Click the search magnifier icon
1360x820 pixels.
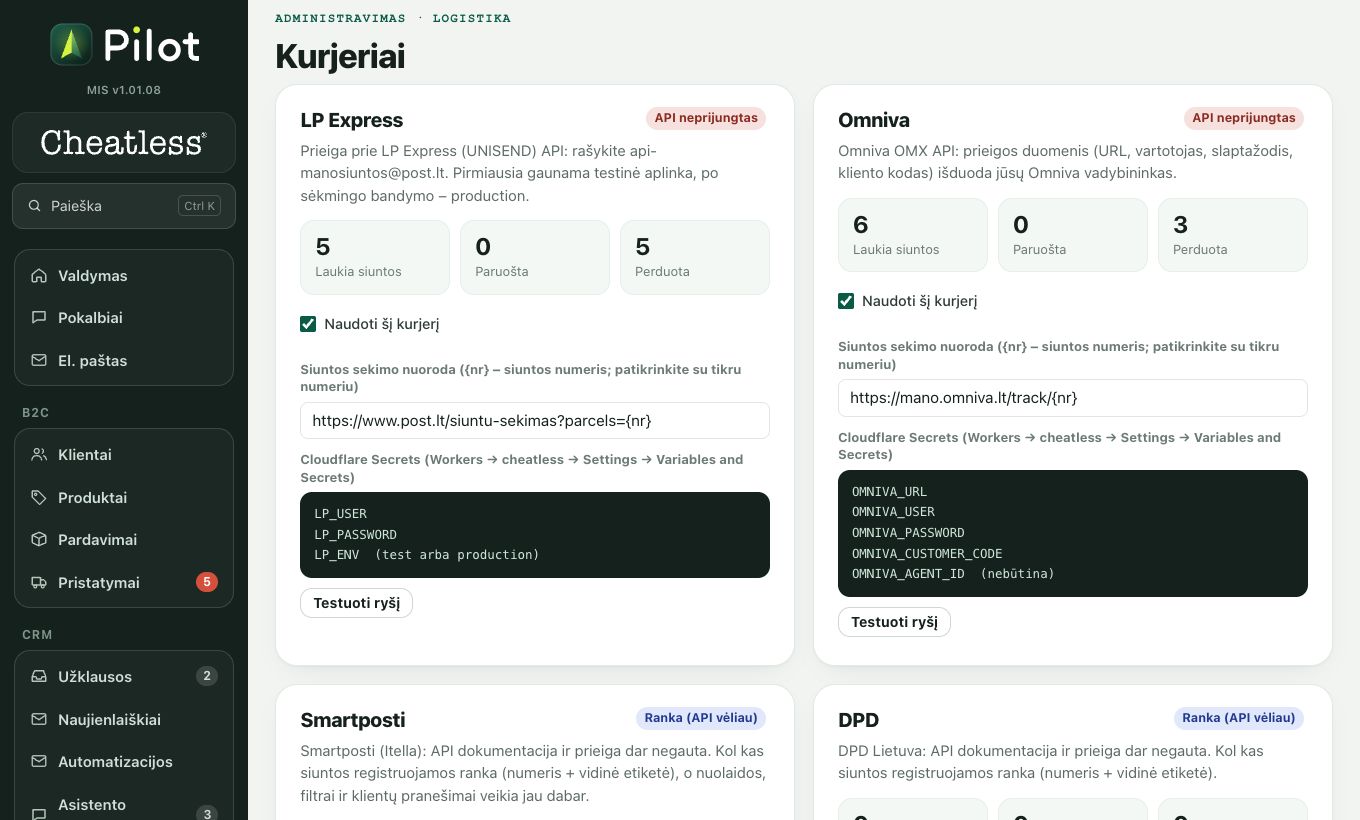tap(35, 206)
